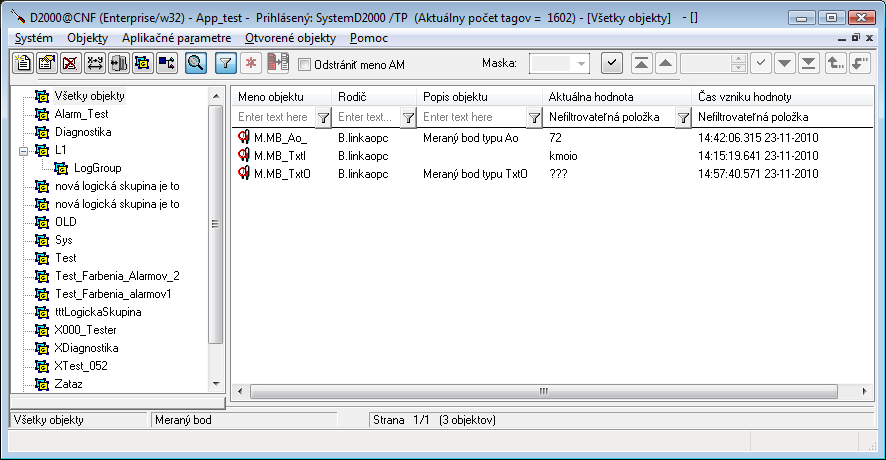Select XDiagnostika in the tree
Viewport: 886px width, 460px height.
87,348
